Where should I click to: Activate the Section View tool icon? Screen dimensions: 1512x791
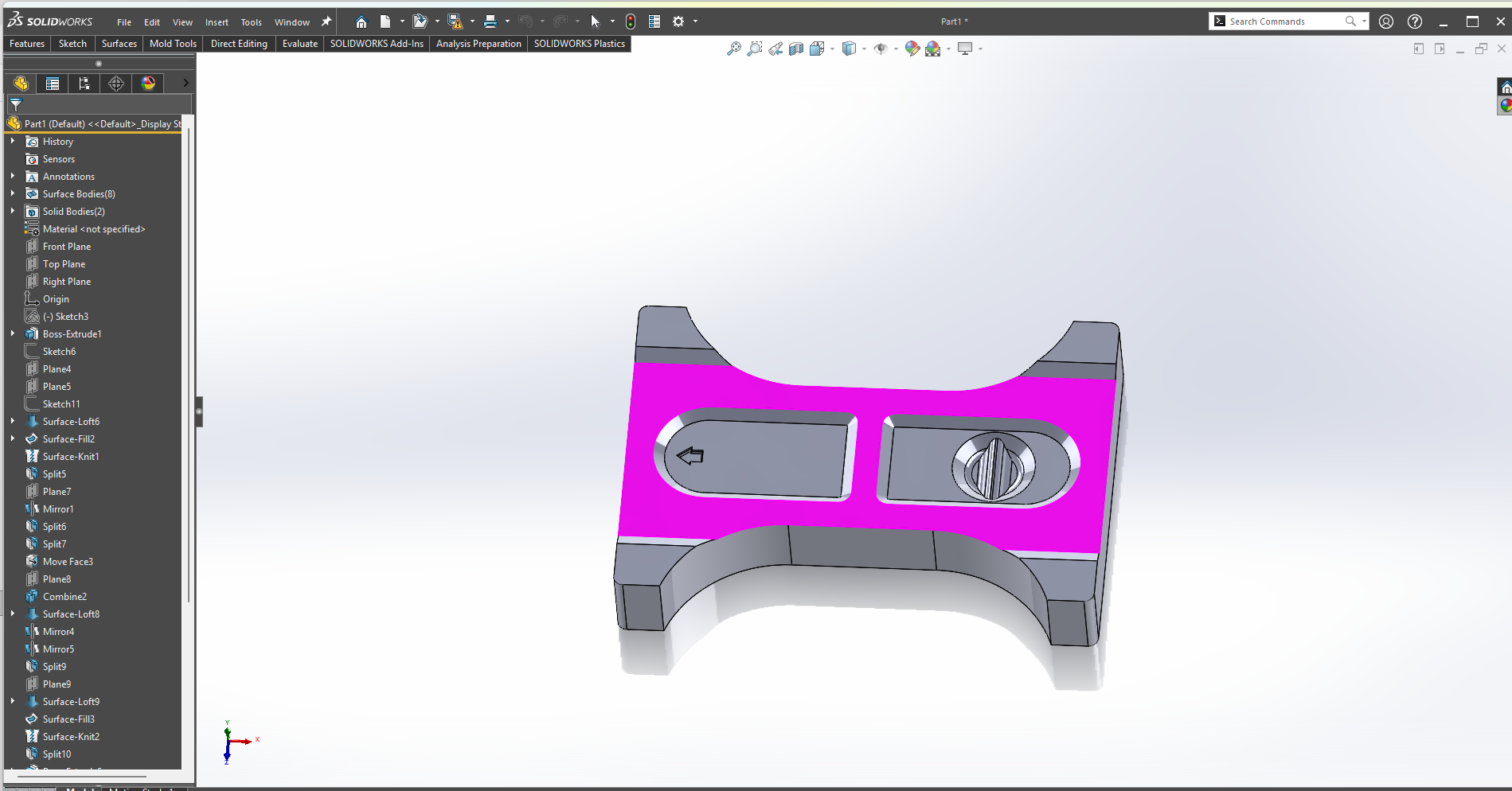pyautogui.click(x=796, y=49)
